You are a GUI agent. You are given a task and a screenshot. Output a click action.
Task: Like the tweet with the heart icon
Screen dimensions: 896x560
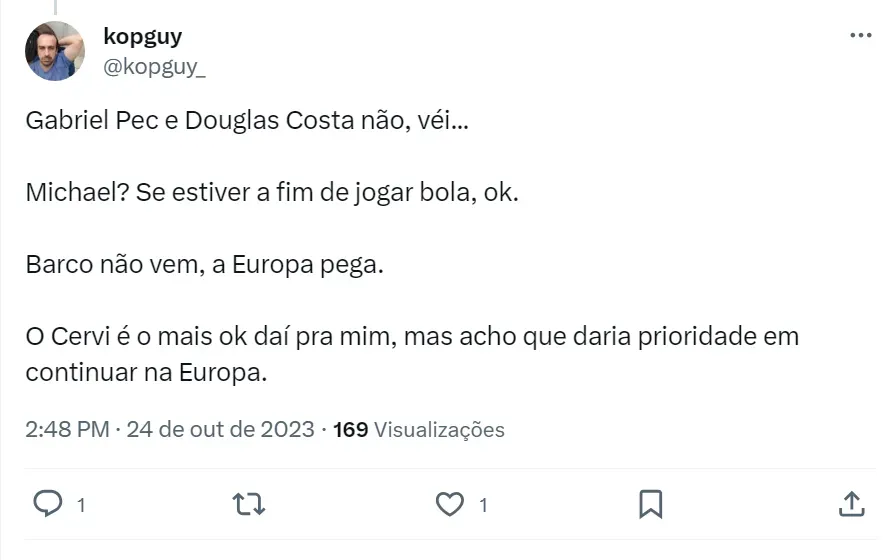450,503
